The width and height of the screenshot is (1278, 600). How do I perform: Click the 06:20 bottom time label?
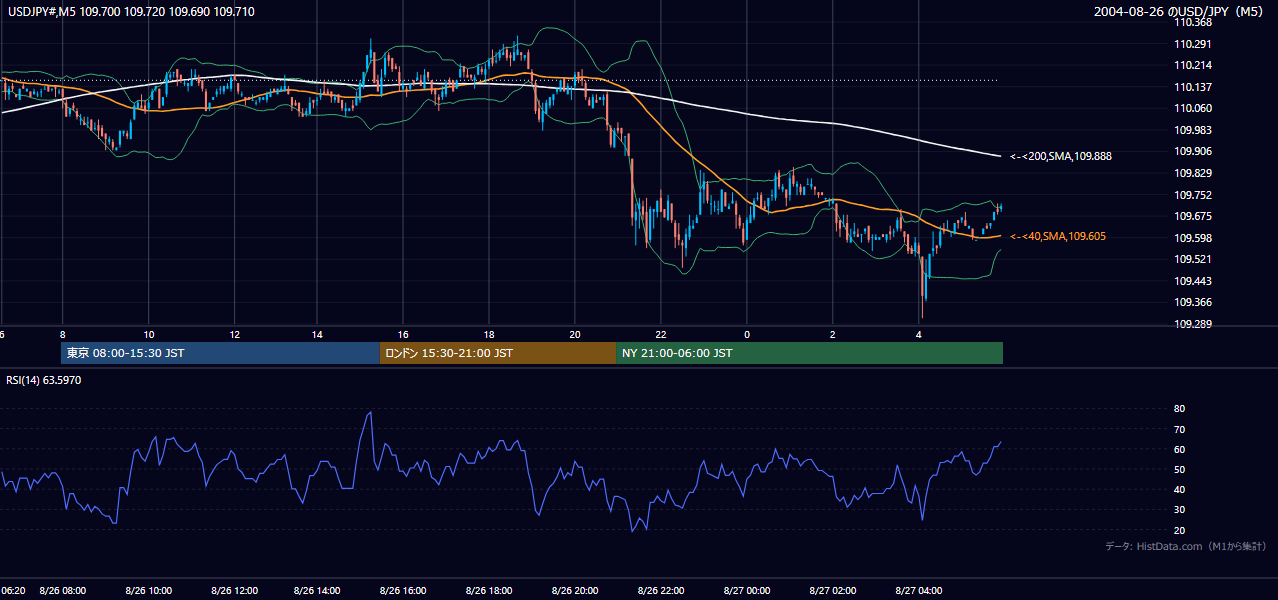point(13,591)
